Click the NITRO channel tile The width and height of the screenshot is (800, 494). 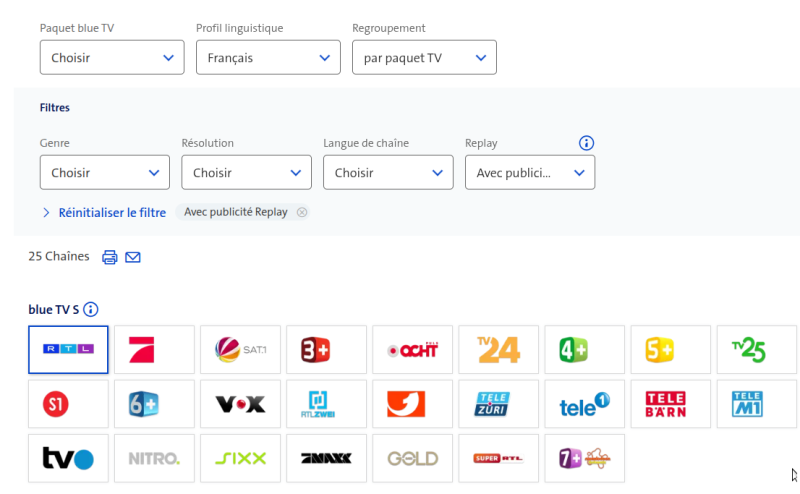[x=154, y=459]
